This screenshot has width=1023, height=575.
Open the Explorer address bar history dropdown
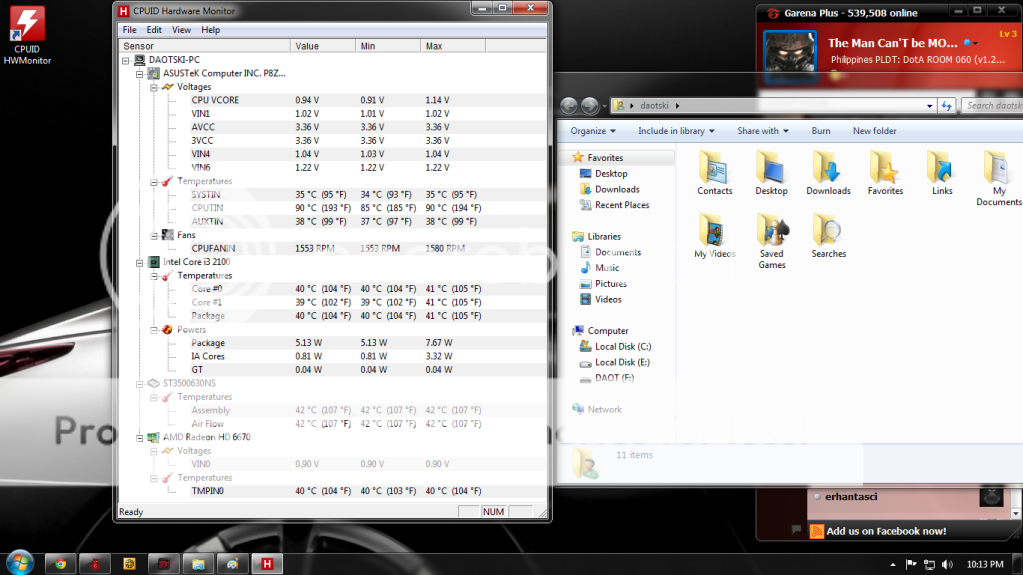[930, 106]
